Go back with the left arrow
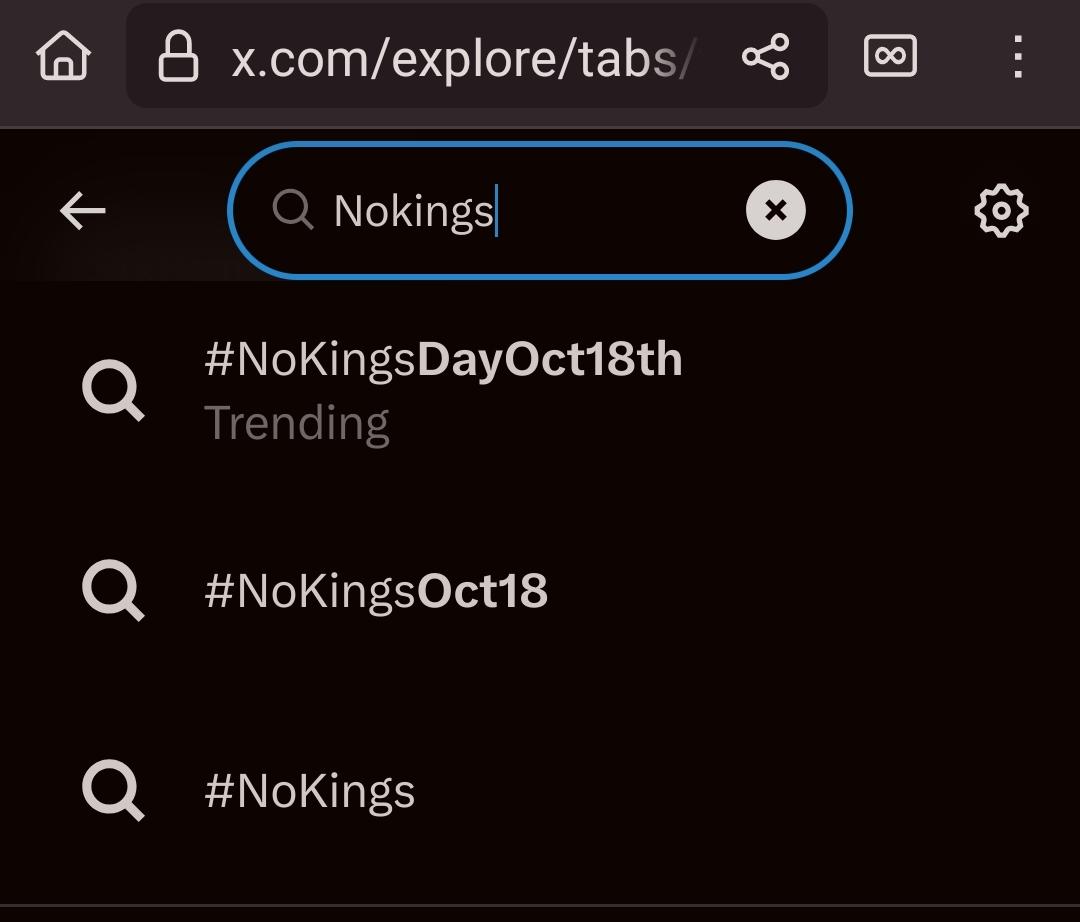Viewport: 1080px width, 922px height. 83,211
